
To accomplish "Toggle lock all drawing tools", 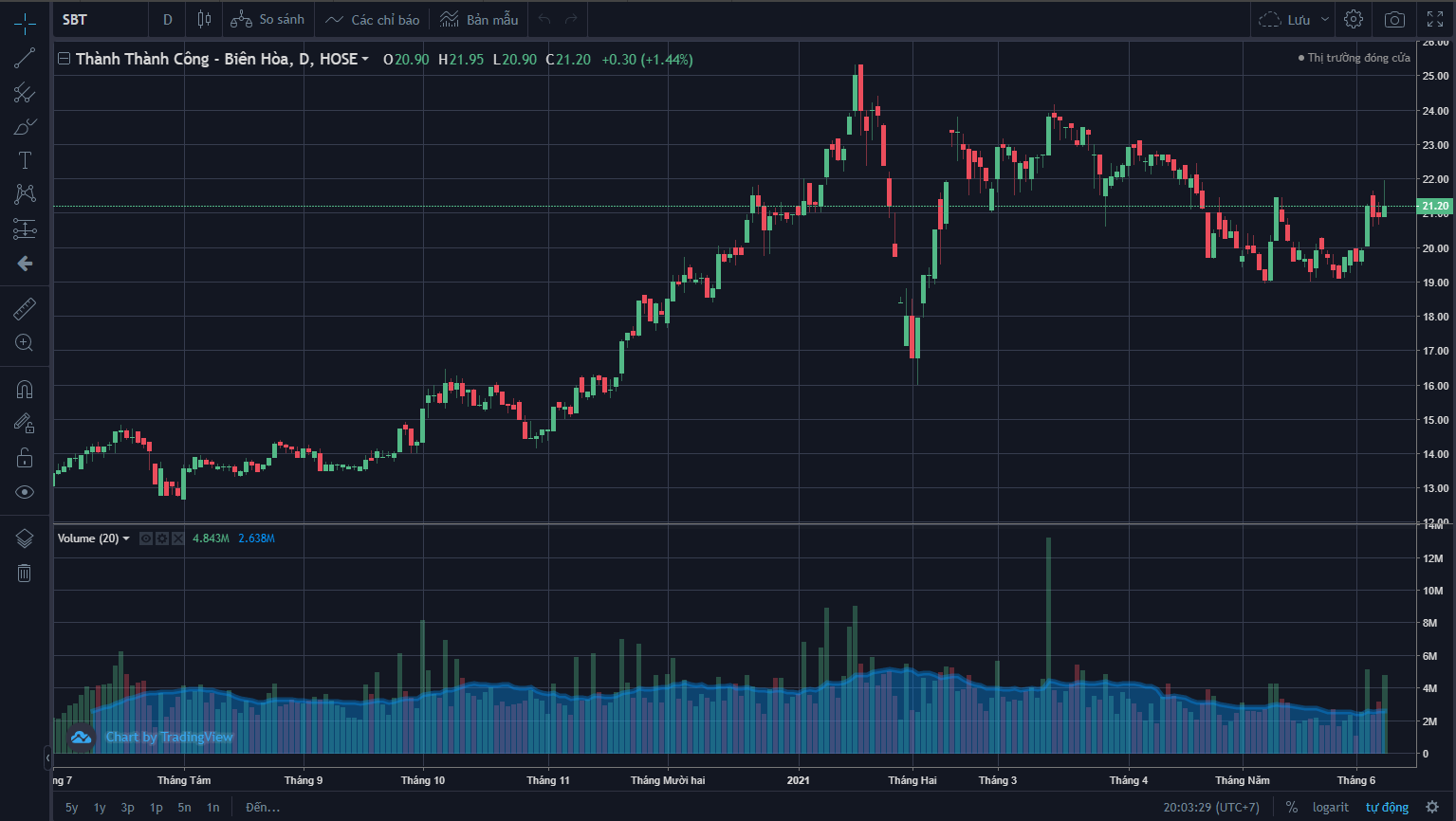I will click(25, 459).
